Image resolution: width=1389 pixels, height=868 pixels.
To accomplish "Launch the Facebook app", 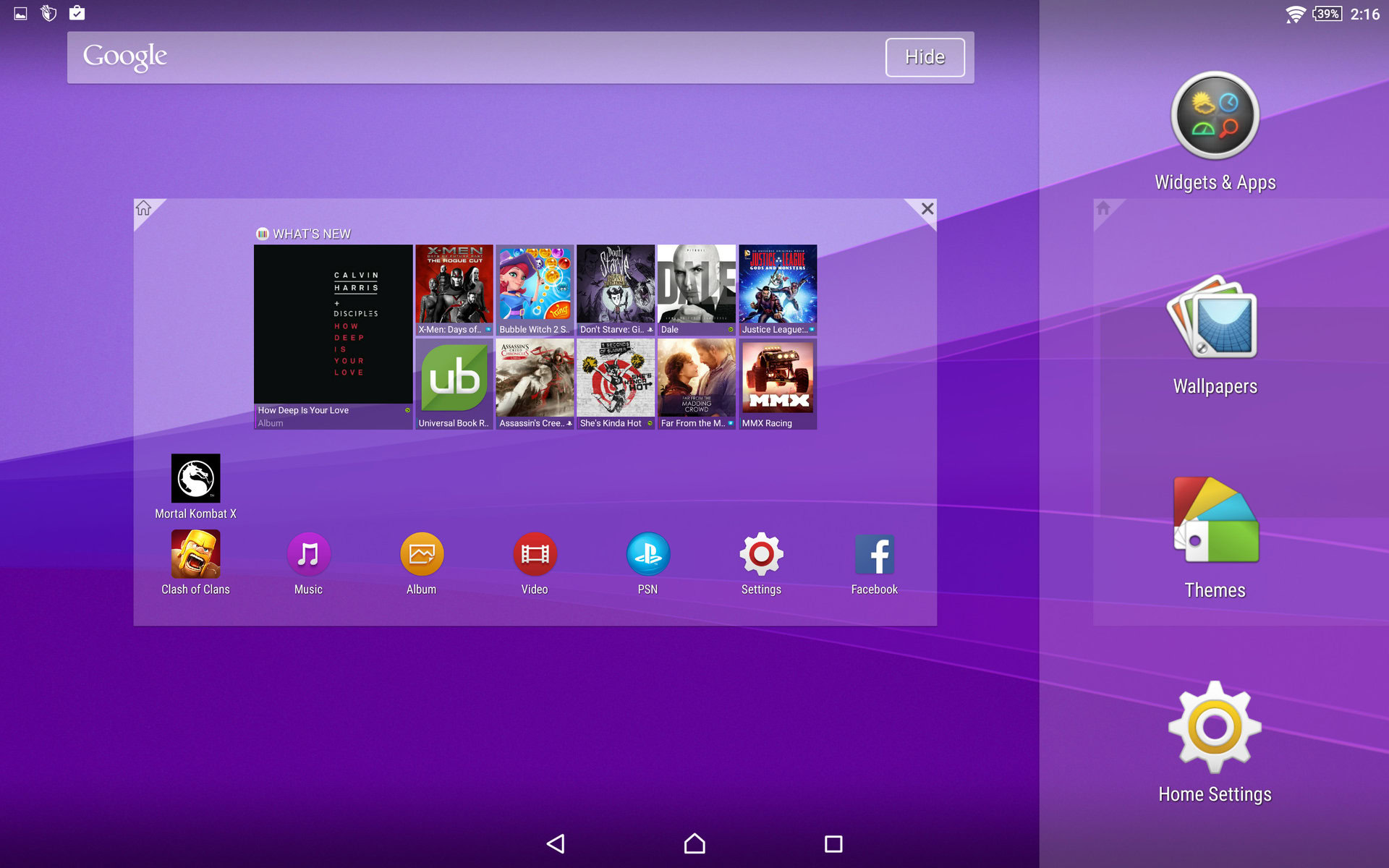I will (874, 555).
